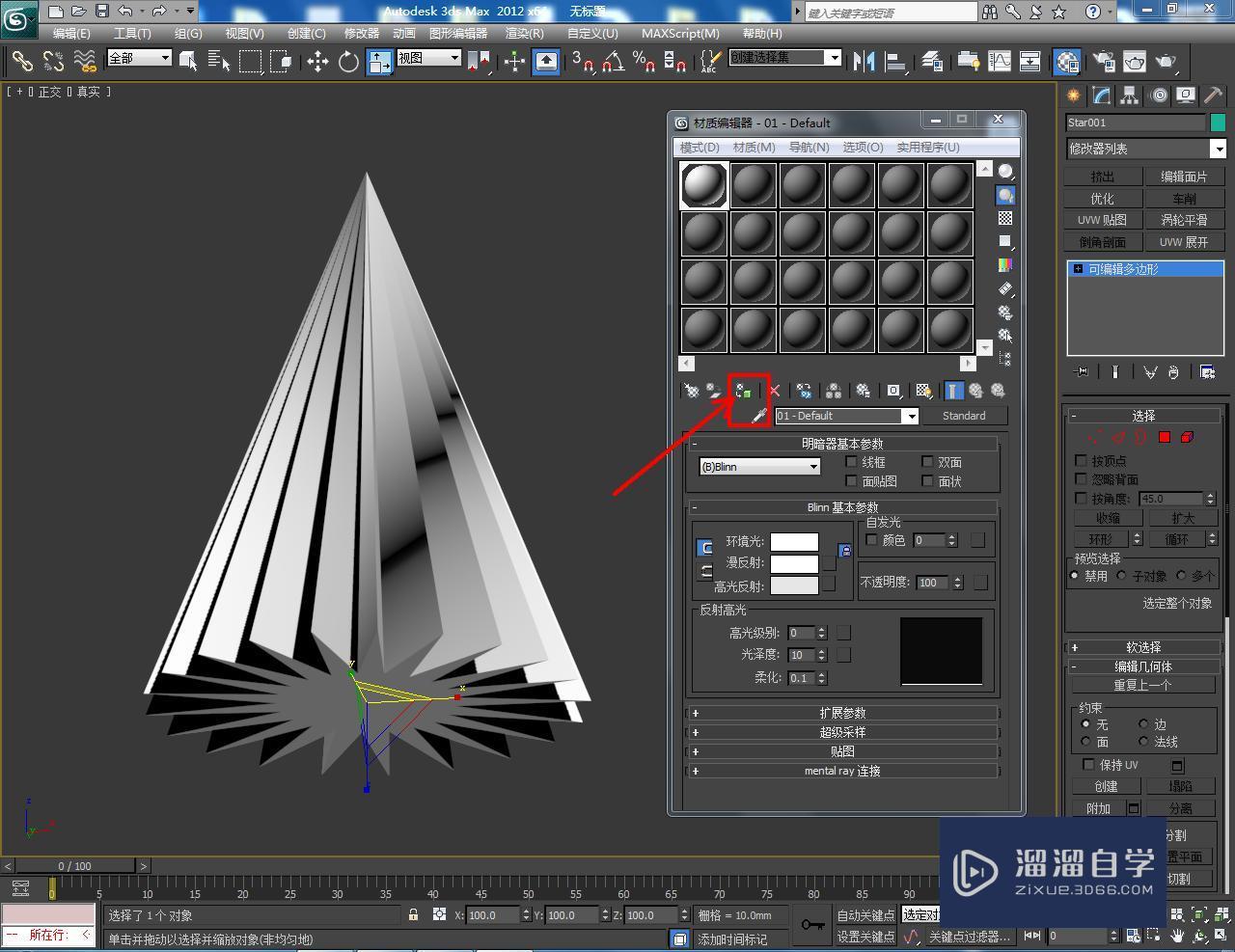The height and width of the screenshot is (952, 1235).
Task: Click the 环境光 color swatch
Action: pos(794,542)
